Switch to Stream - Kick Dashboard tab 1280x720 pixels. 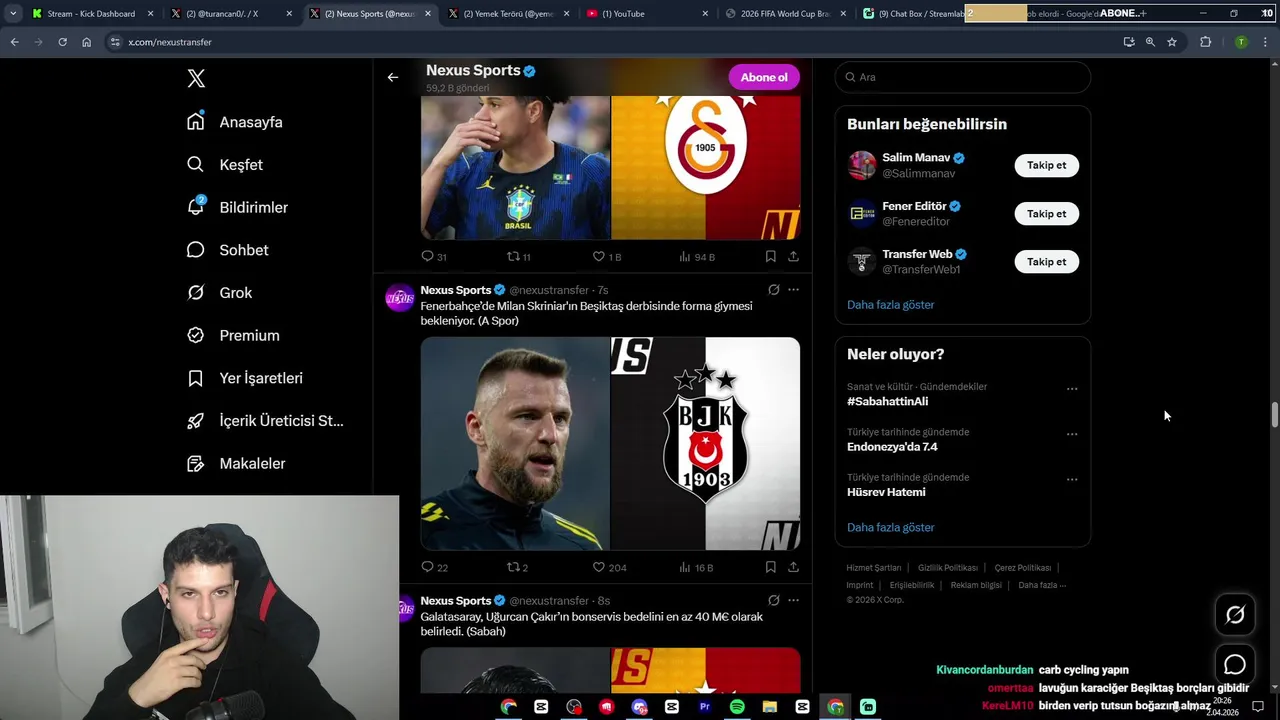coord(92,14)
